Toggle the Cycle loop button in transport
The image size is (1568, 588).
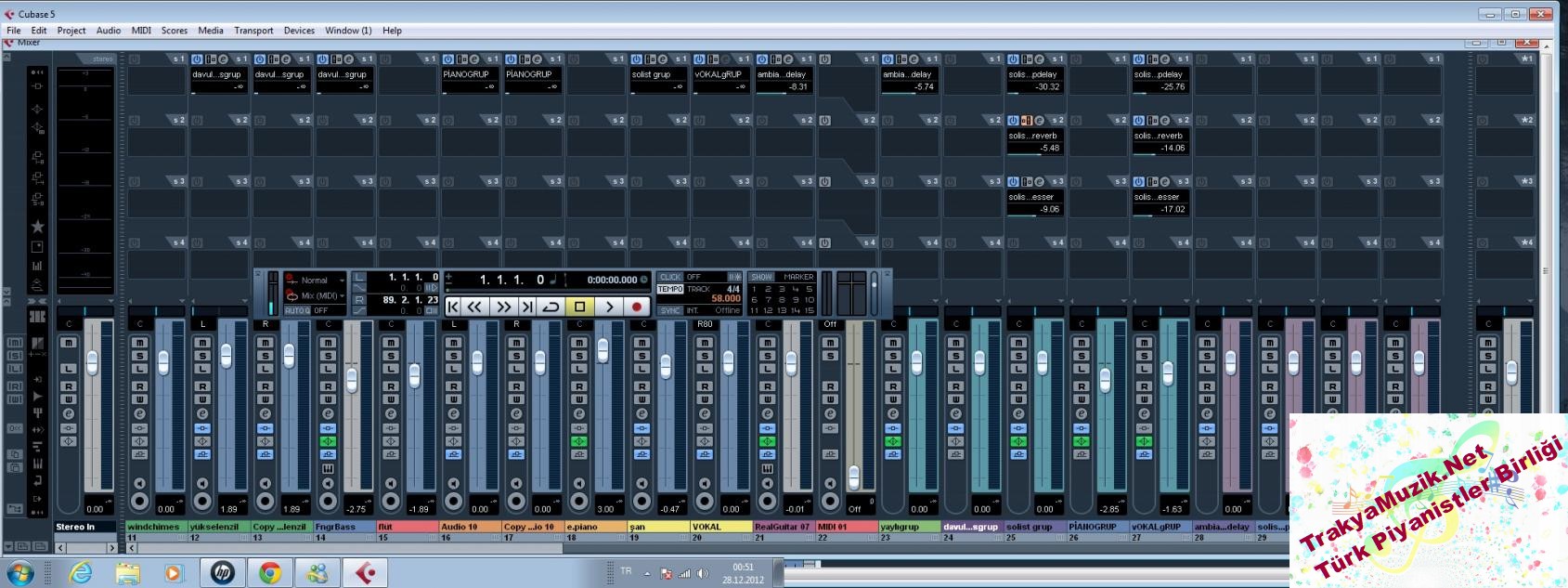(x=551, y=307)
